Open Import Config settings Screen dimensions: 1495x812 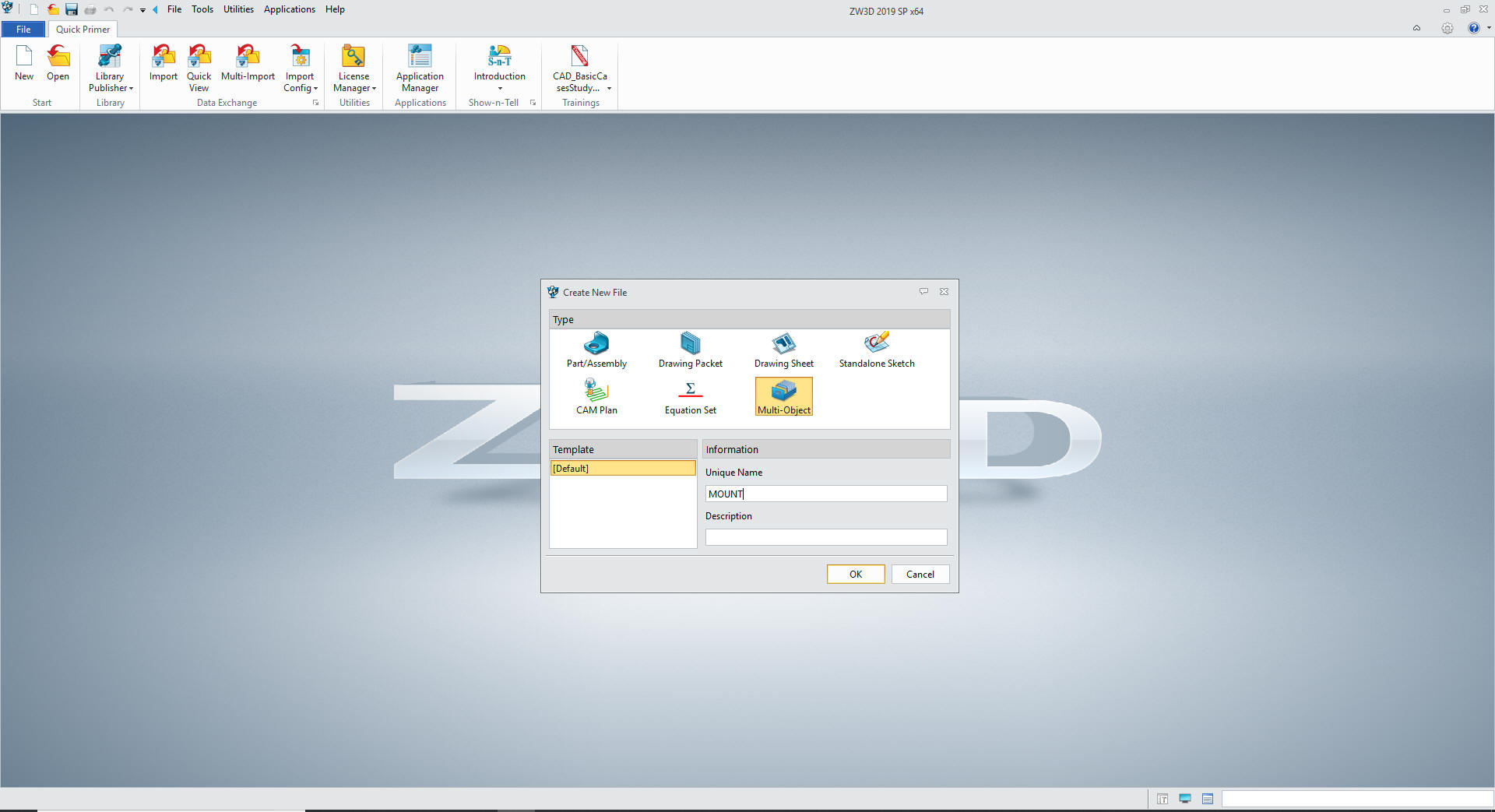point(300,68)
